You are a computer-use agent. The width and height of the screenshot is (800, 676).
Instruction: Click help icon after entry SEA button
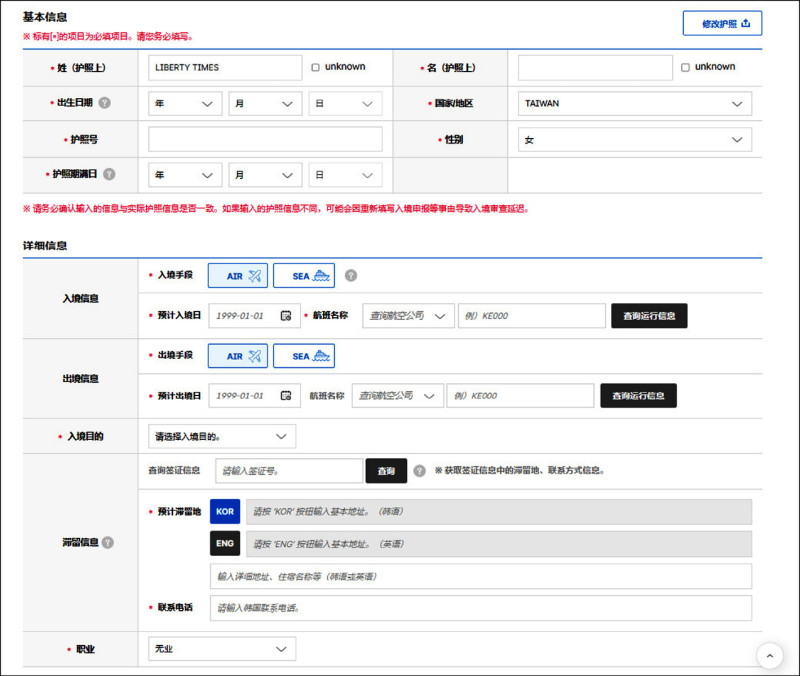tap(351, 275)
